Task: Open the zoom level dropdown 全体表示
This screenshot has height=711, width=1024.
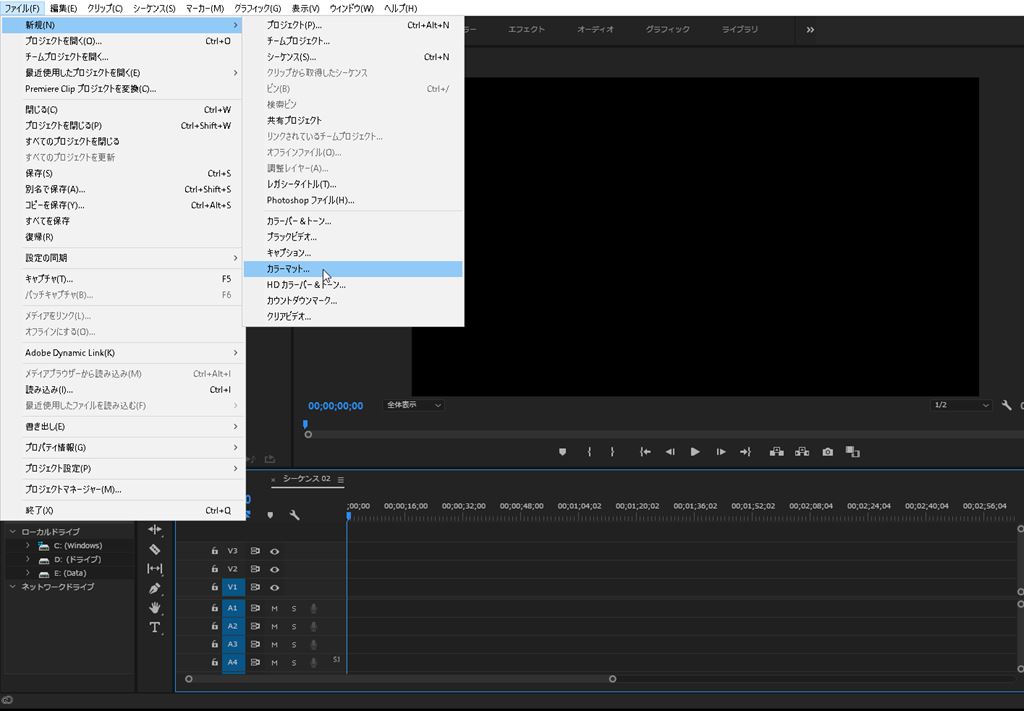Action: [x=413, y=405]
